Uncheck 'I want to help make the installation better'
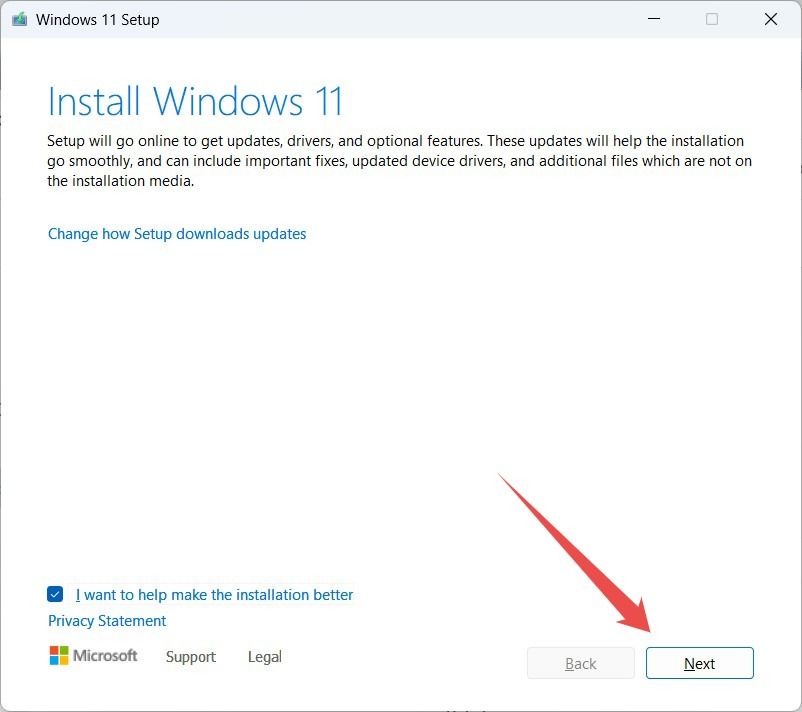Viewport: 802px width, 712px height. click(55, 594)
